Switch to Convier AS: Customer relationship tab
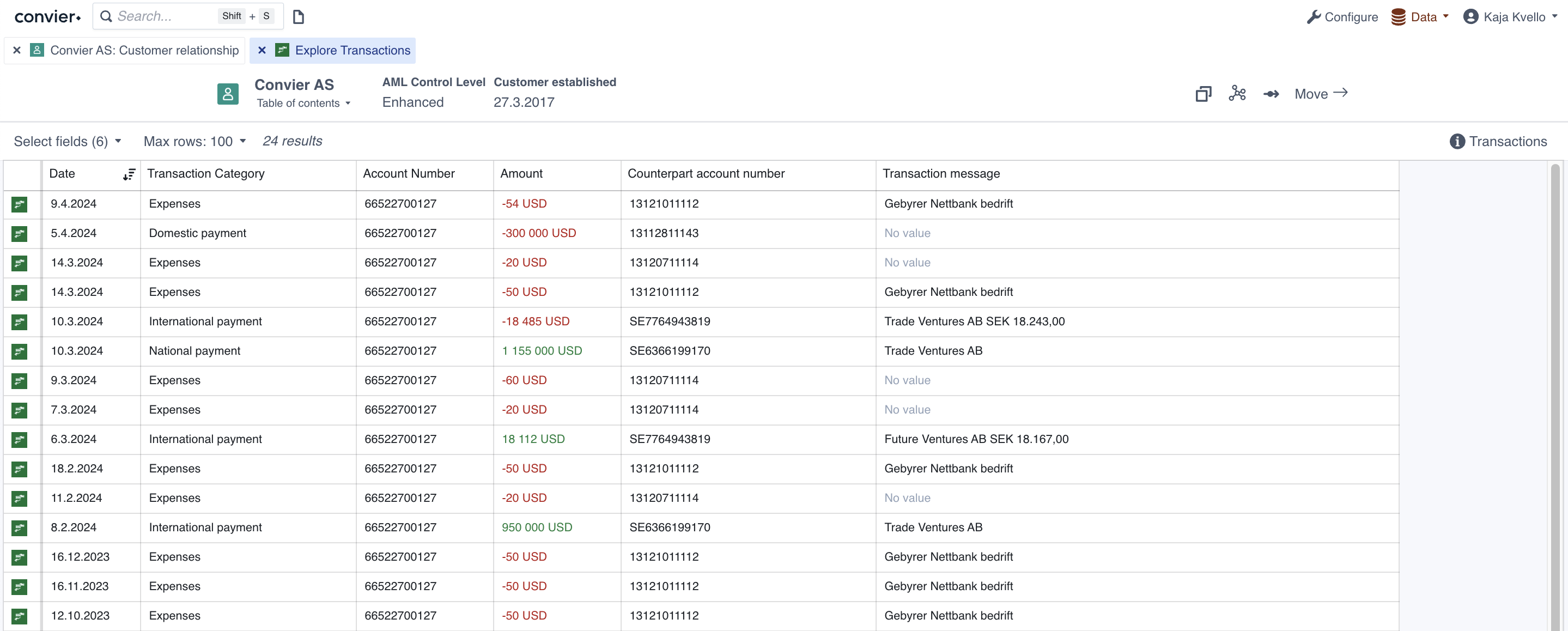This screenshot has width=1568, height=631. coord(144,51)
